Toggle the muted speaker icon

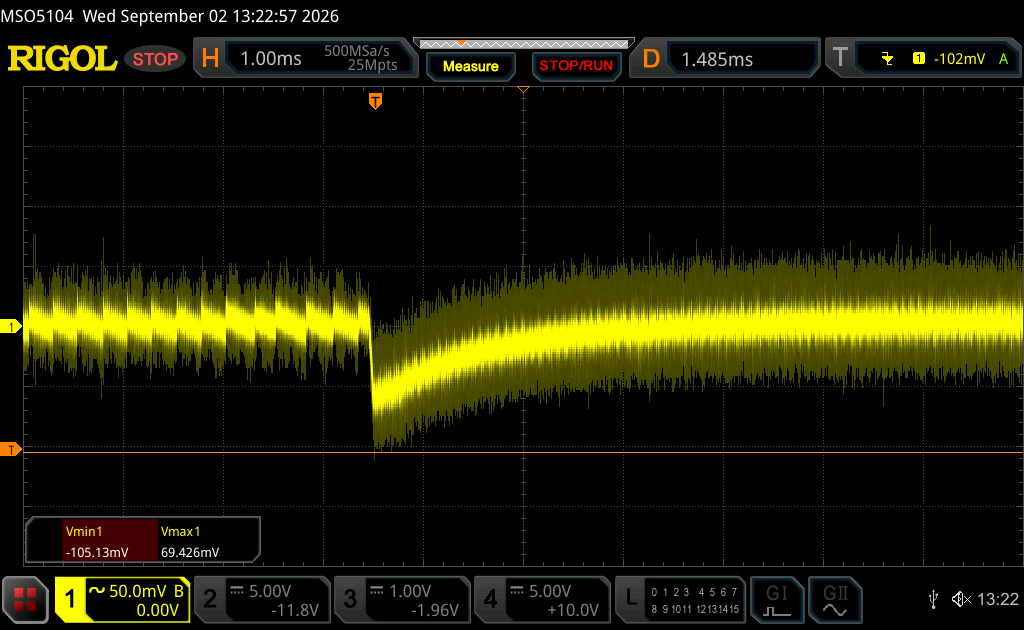coord(961,599)
